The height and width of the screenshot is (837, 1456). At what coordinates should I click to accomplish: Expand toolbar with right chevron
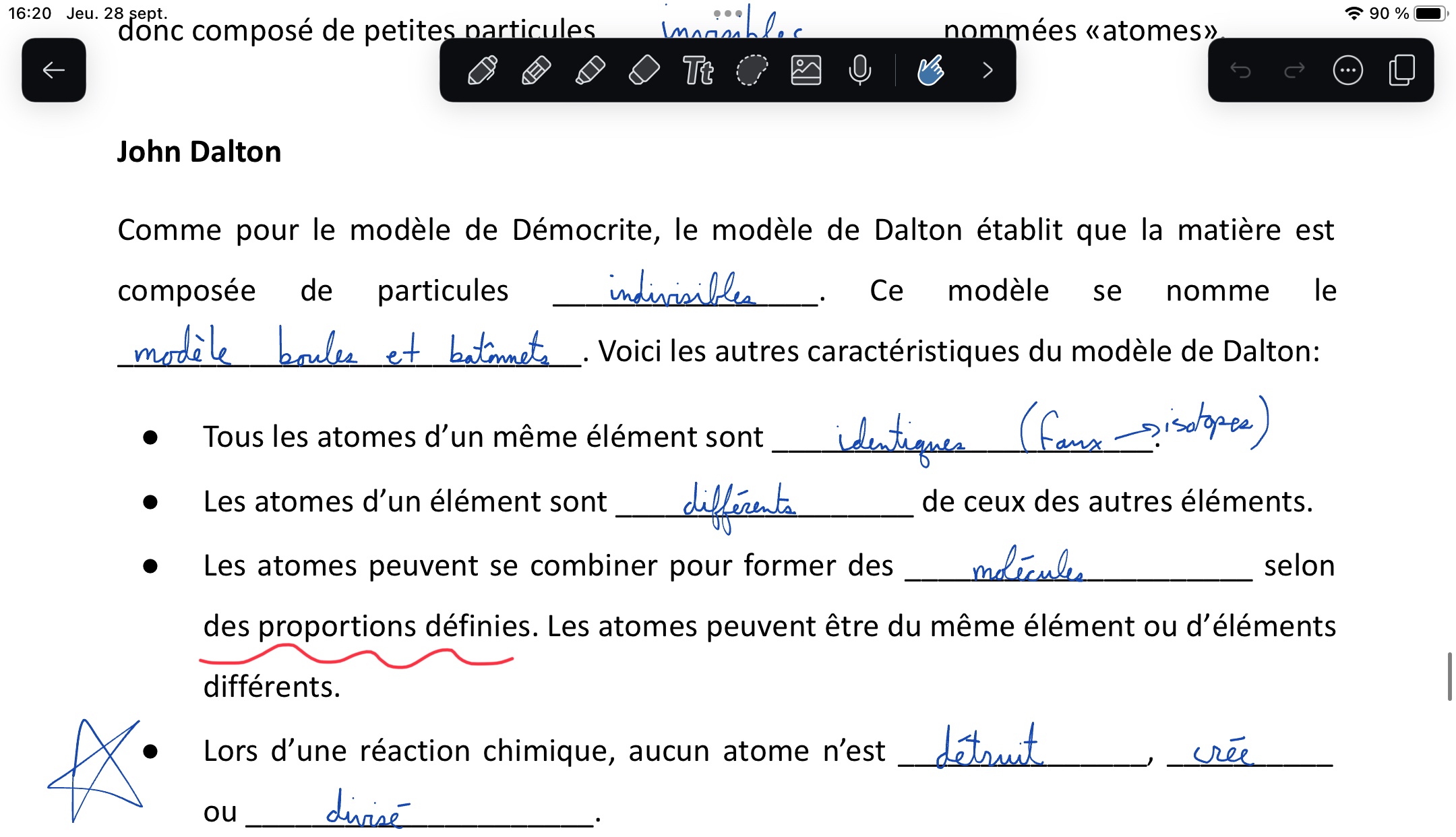pyautogui.click(x=988, y=70)
